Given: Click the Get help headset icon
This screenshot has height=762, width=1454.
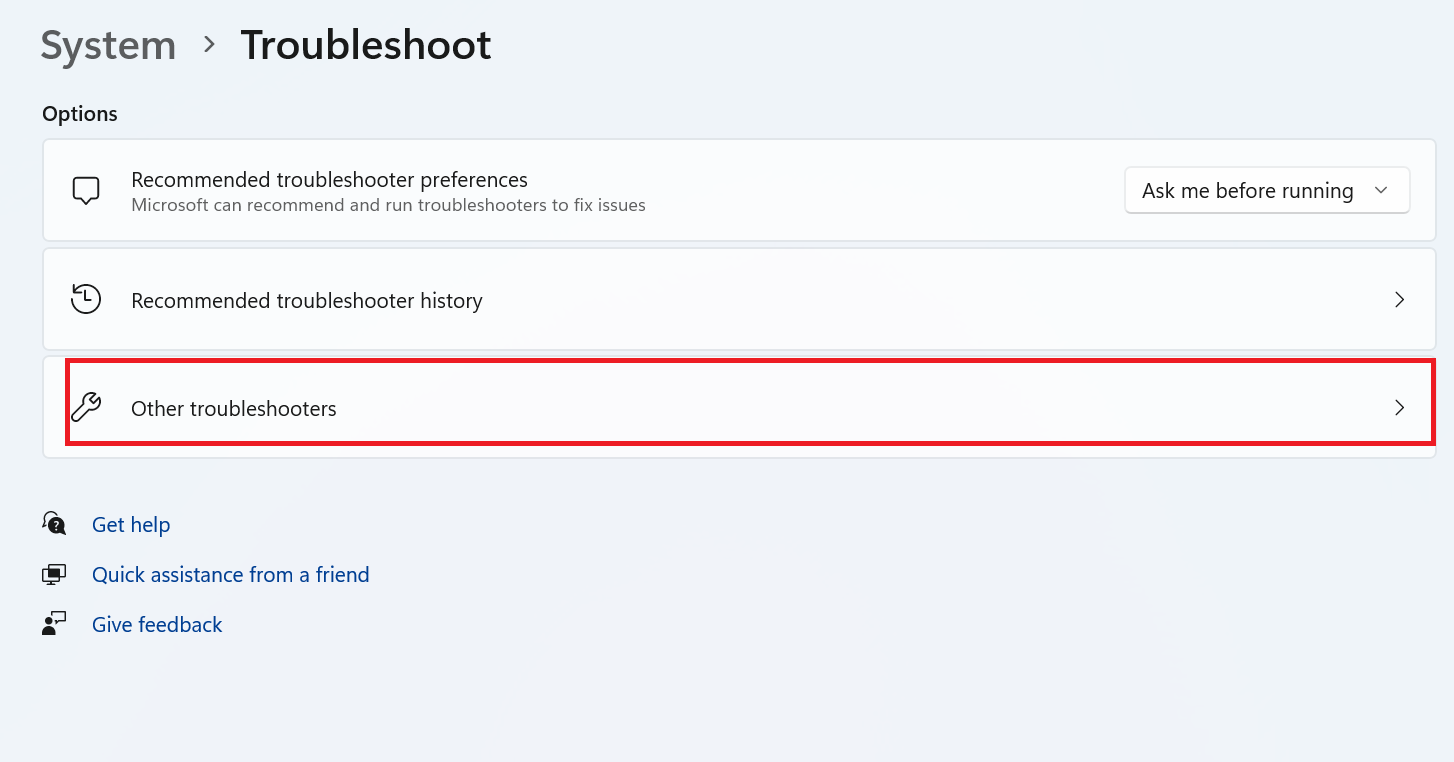Looking at the screenshot, I should pos(54,523).
